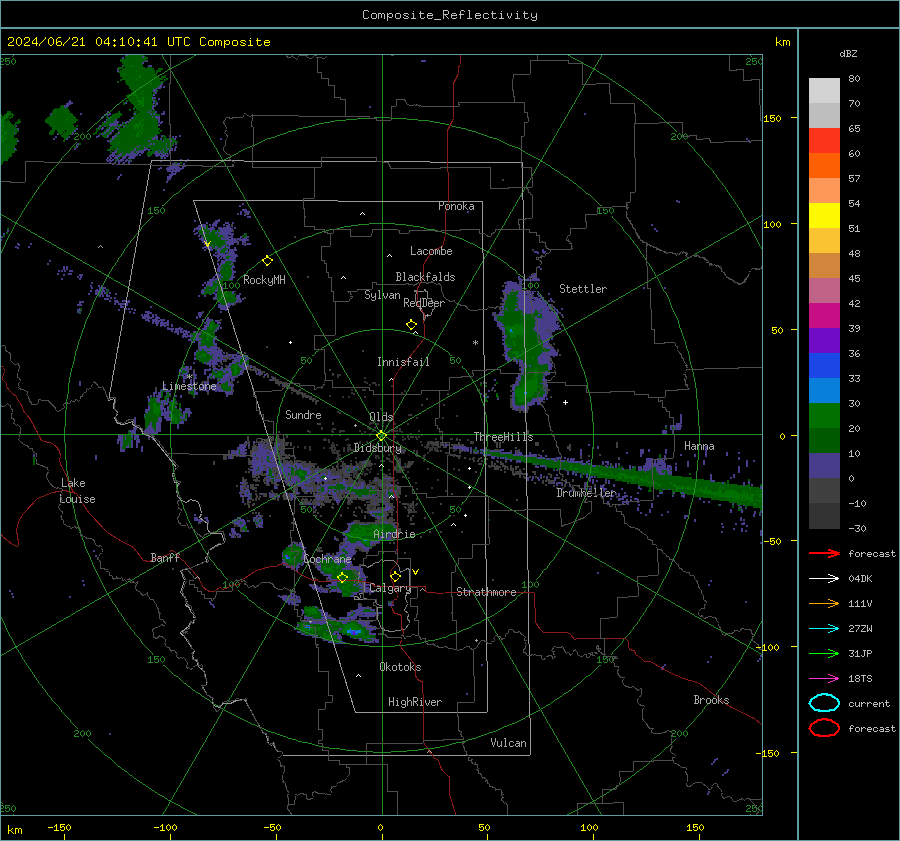Click the 36 dBZ purple color swatch

[x=824, y=340]
